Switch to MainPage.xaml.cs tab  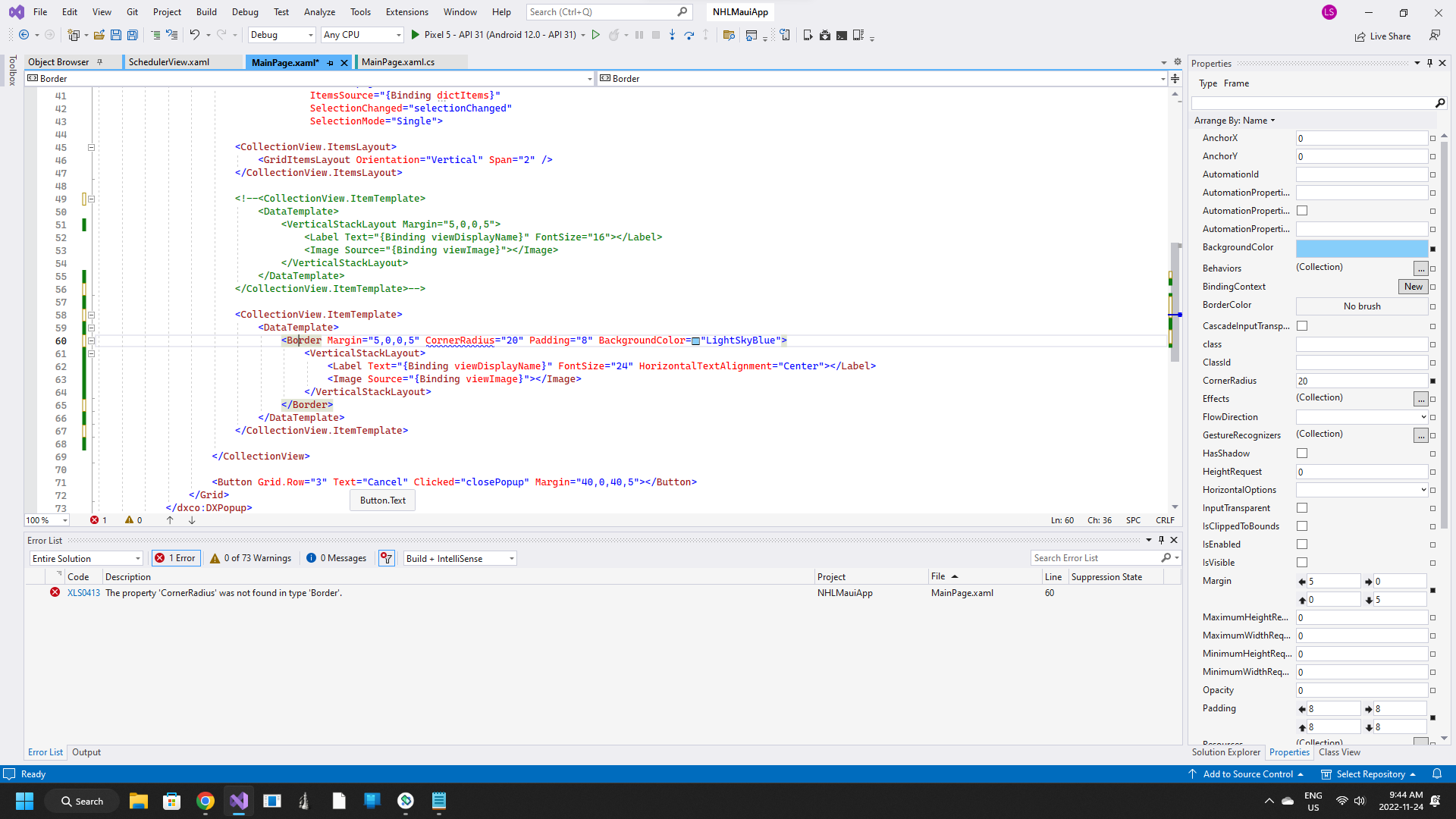[398, 62]
